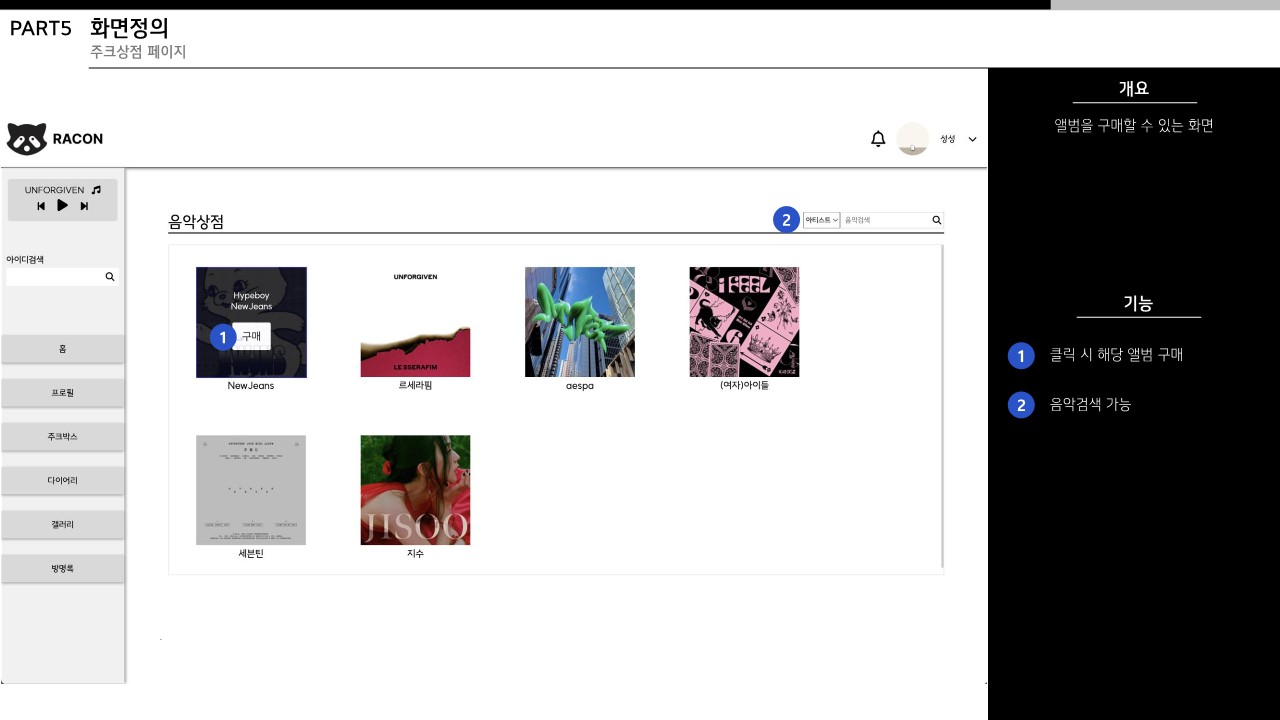Skip to next track in player

(x=84, y=206)
